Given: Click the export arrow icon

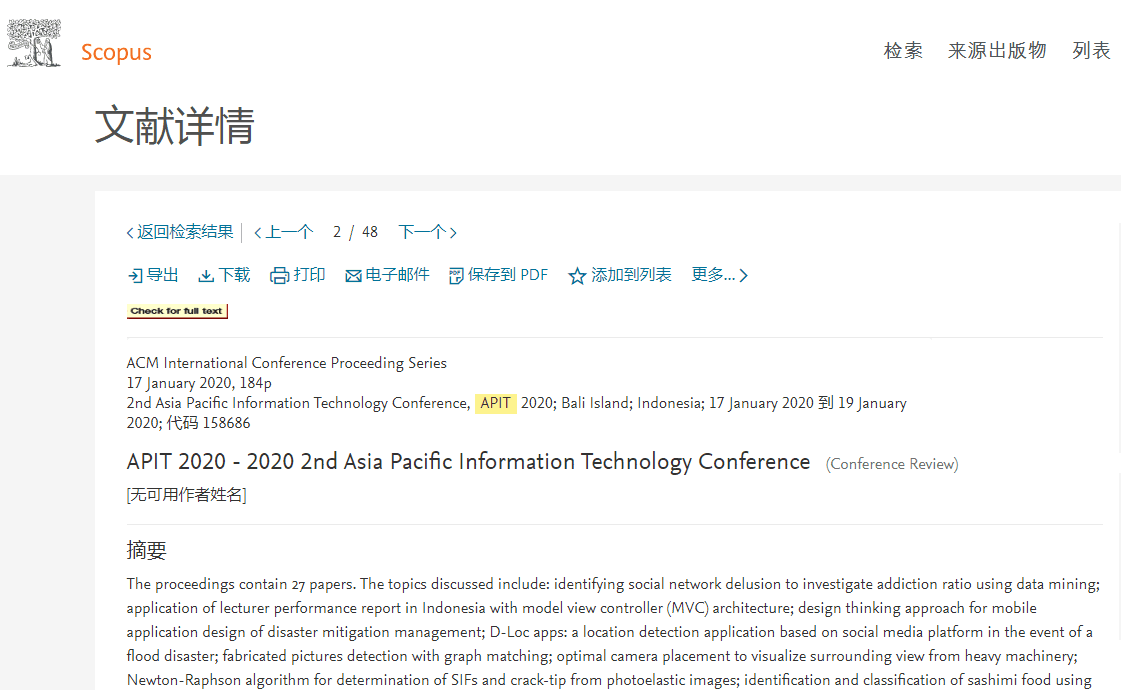Looking at the screenshot, I should tap(135, 276).
